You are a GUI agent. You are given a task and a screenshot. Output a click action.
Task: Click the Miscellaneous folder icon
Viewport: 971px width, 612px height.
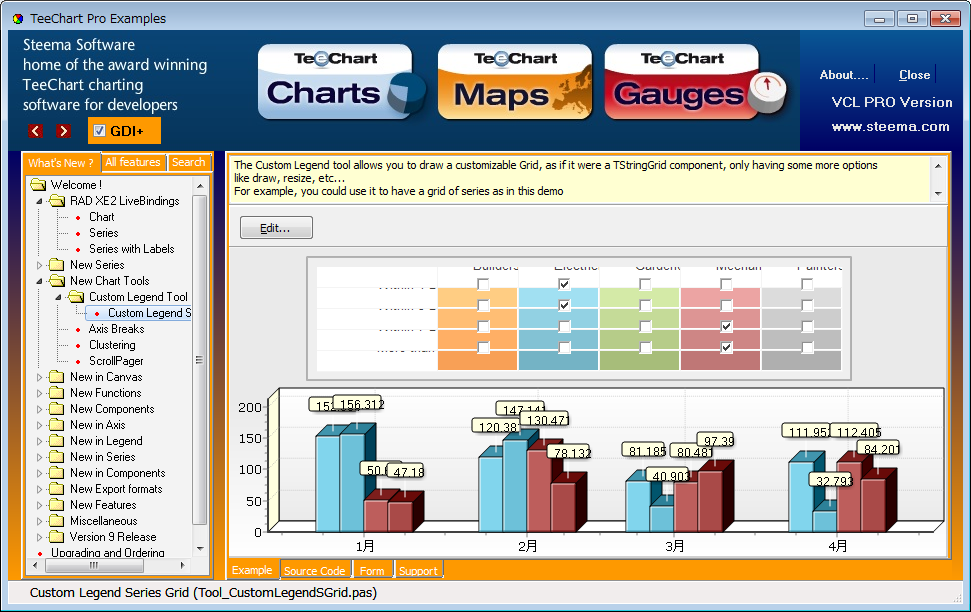coord(57,522)
